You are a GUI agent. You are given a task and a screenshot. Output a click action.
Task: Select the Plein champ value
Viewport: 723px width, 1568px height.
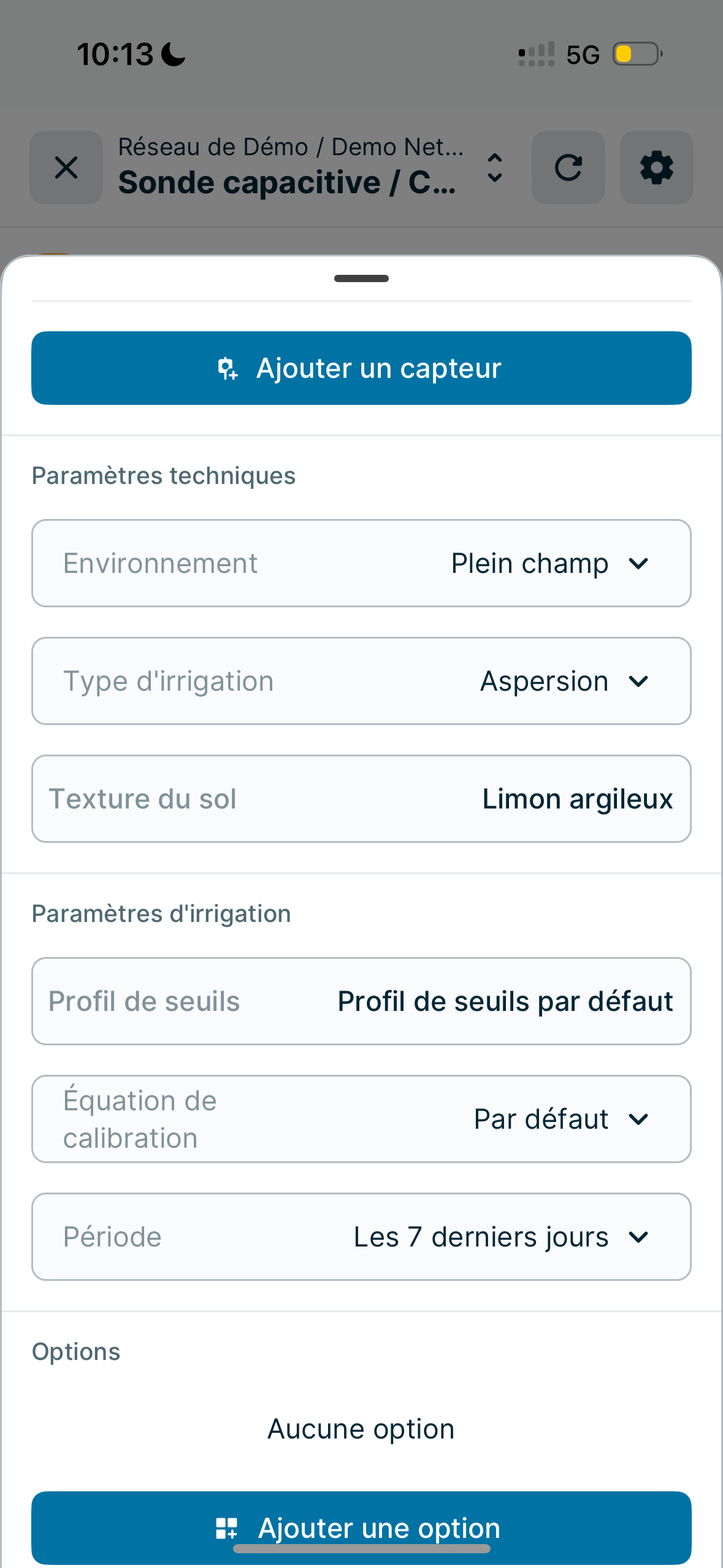coord(530,563)
